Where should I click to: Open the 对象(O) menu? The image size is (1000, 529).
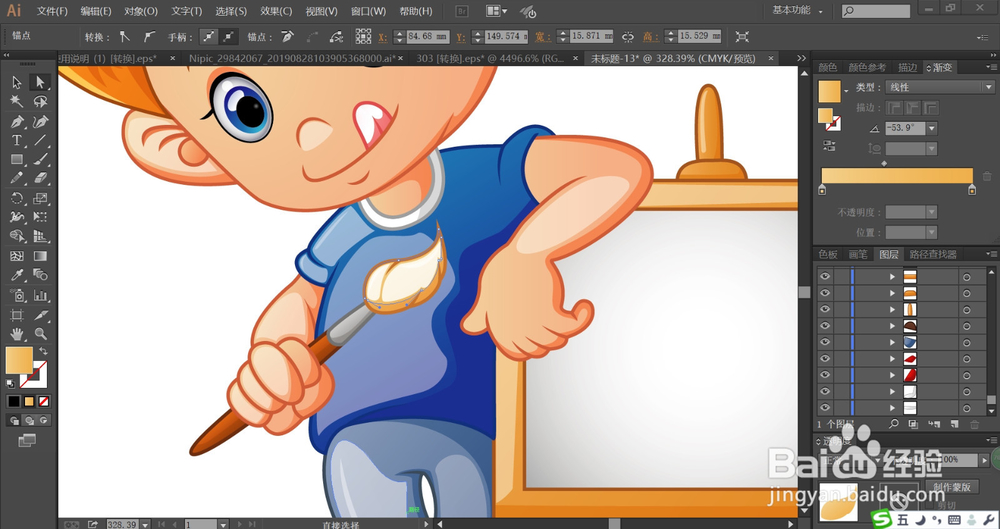click(141, 11)
